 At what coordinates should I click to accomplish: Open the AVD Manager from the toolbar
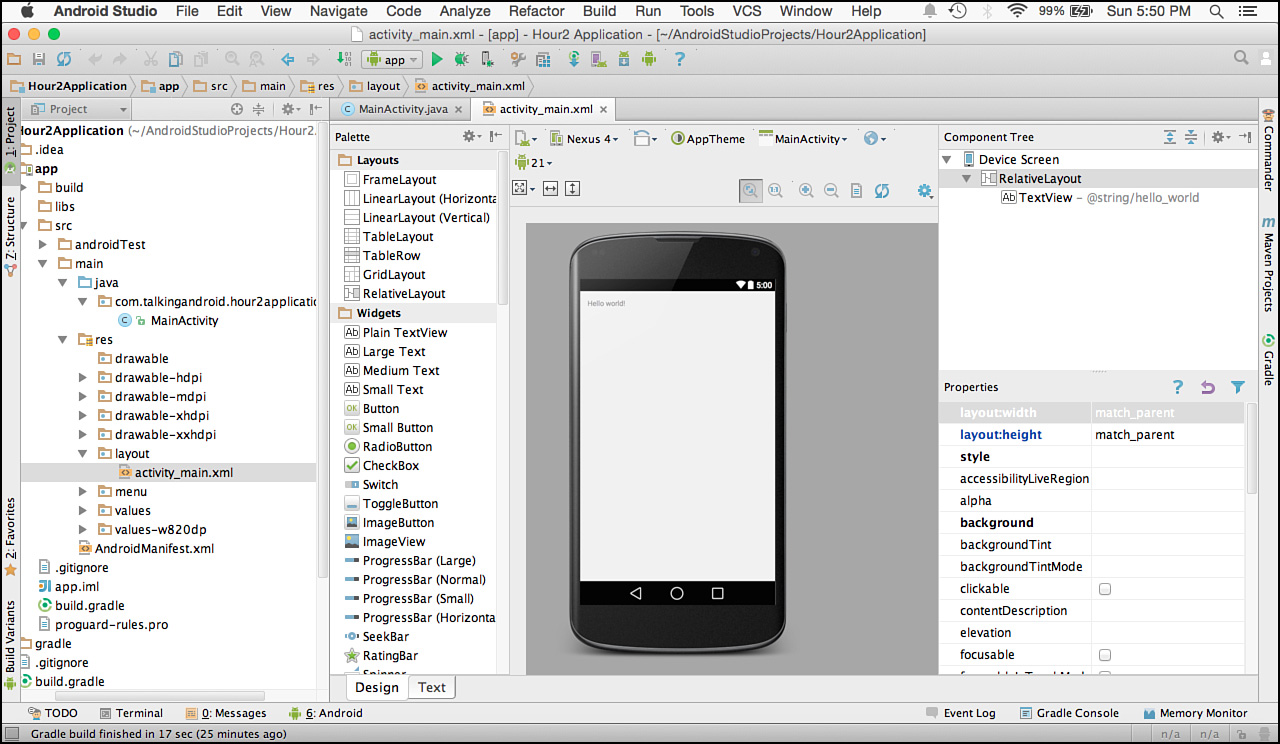tap(599, 60)
